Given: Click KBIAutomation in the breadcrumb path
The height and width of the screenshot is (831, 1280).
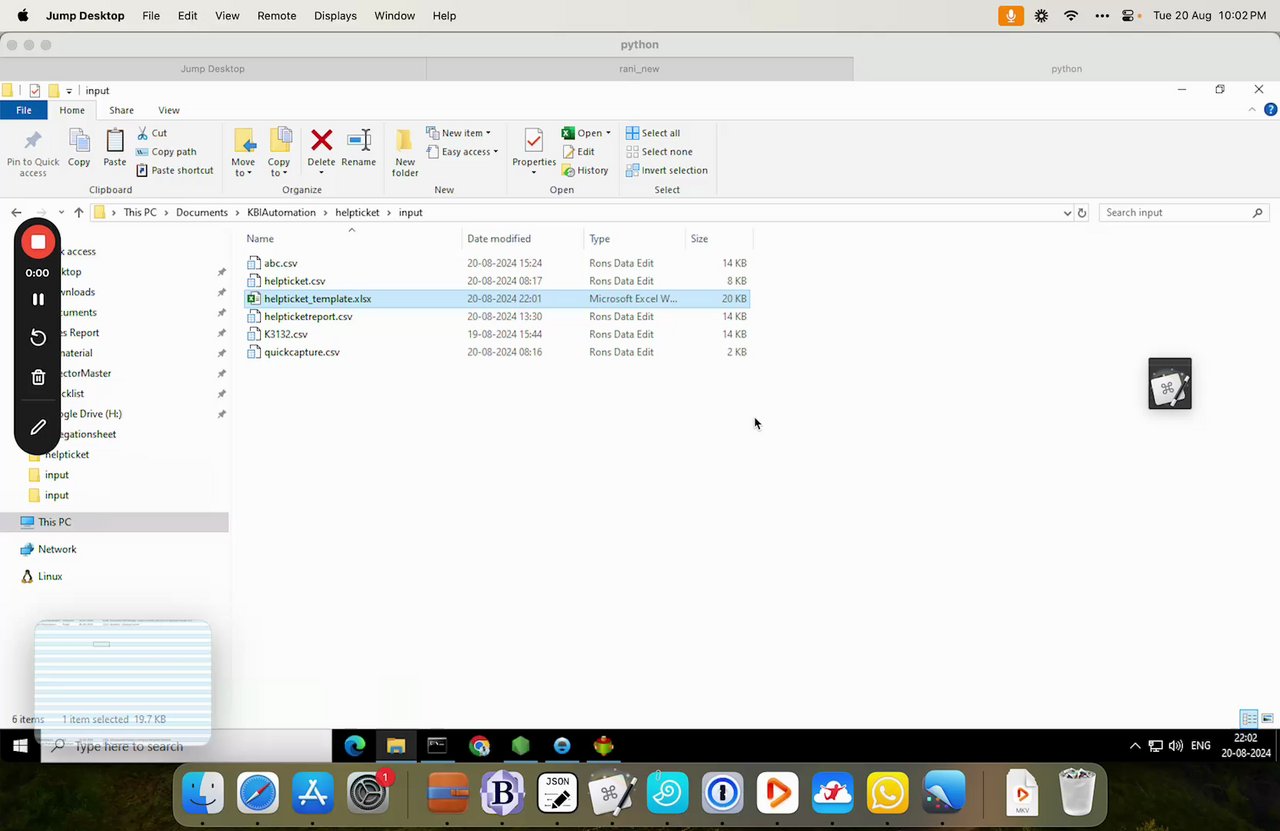Looking at the screenshot, I should click(x=281, y=212).
